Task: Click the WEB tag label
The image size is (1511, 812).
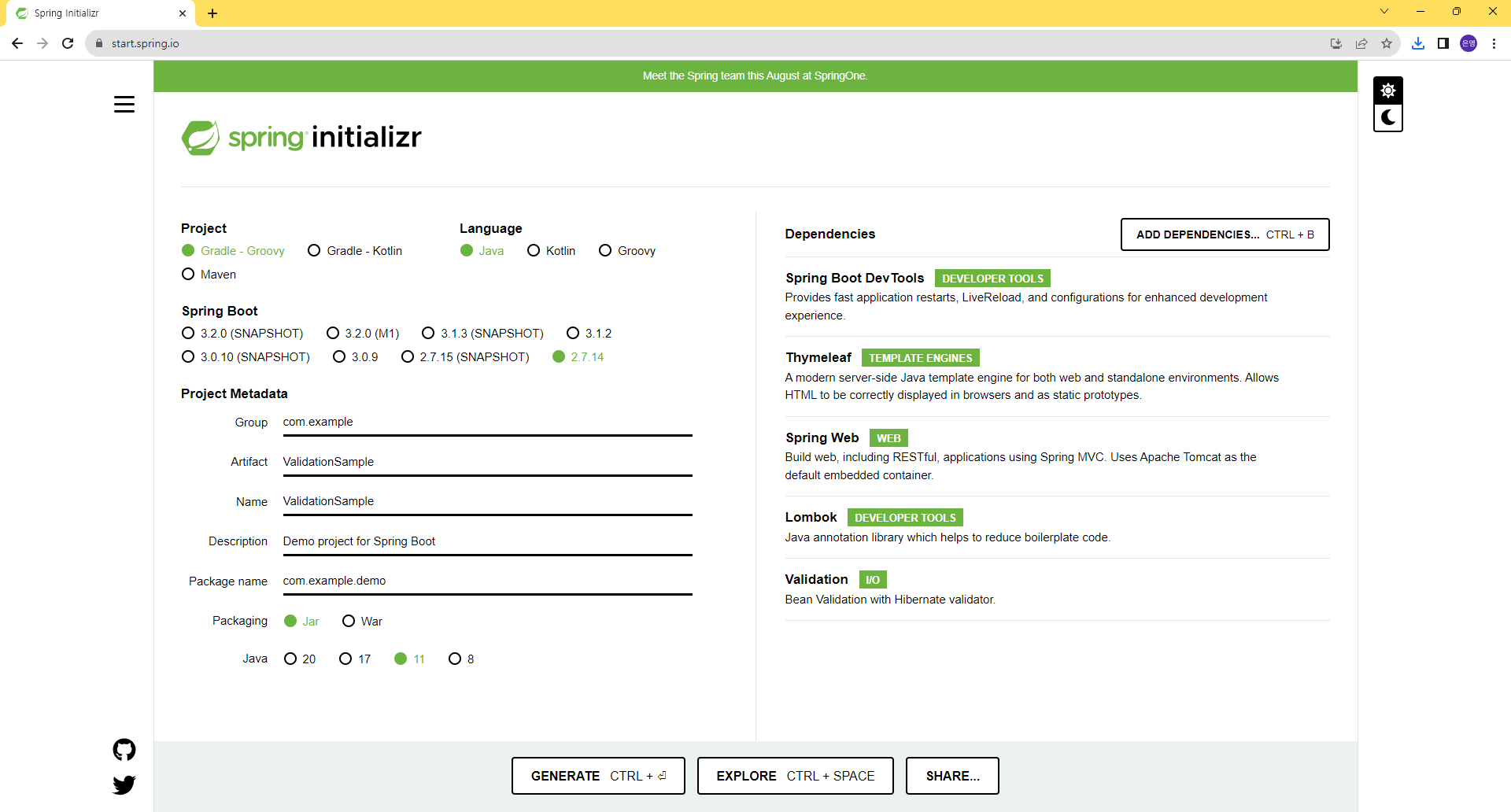Action: [888, 438]
